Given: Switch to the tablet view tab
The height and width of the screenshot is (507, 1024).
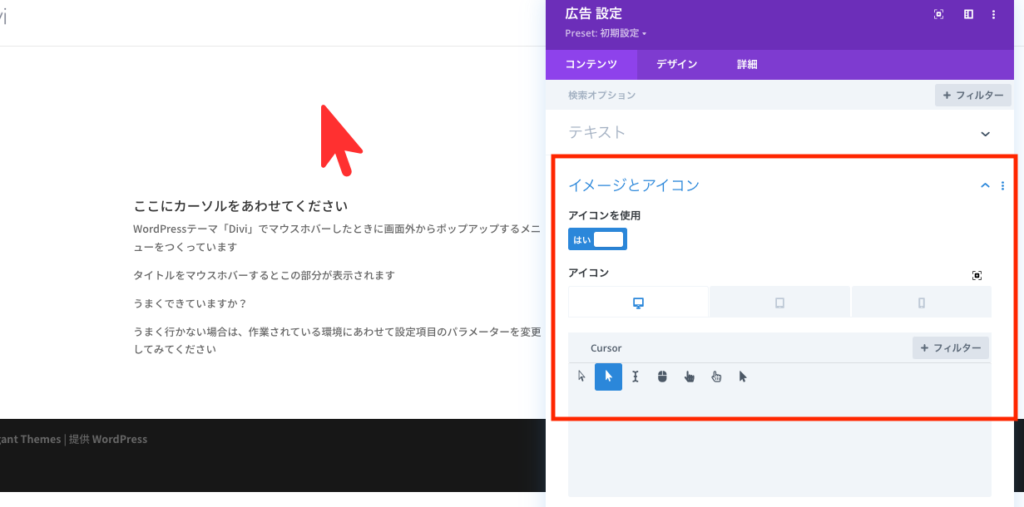Looking at the screenshot, I should pos(780,303).
